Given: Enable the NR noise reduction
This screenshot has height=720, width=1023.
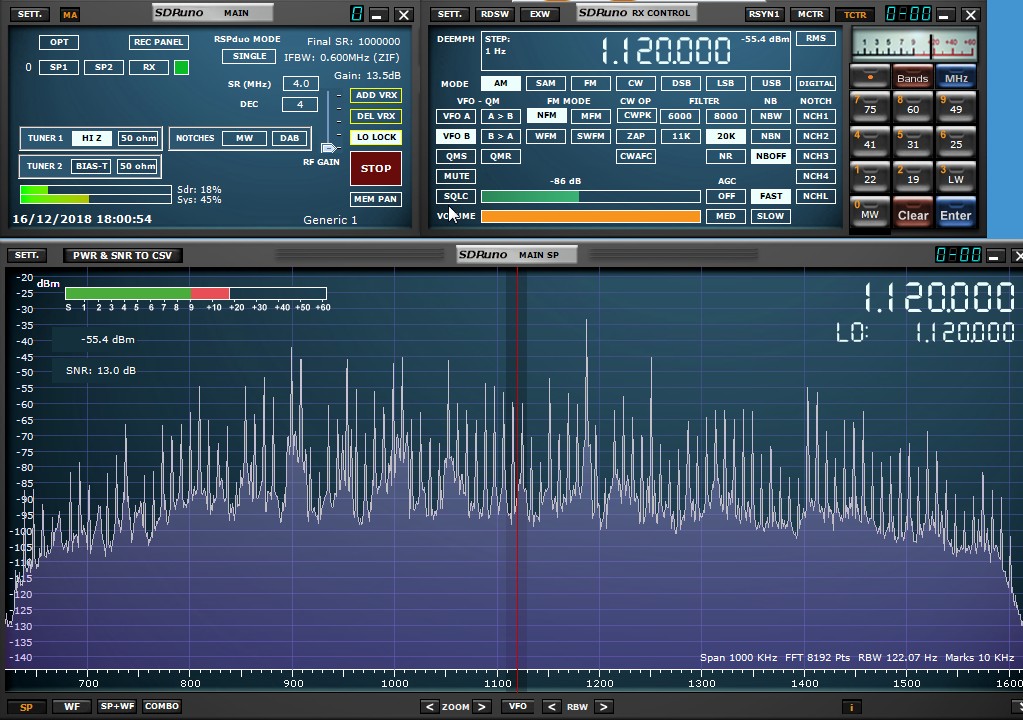Looking at the screenshot, I should 725,157.
